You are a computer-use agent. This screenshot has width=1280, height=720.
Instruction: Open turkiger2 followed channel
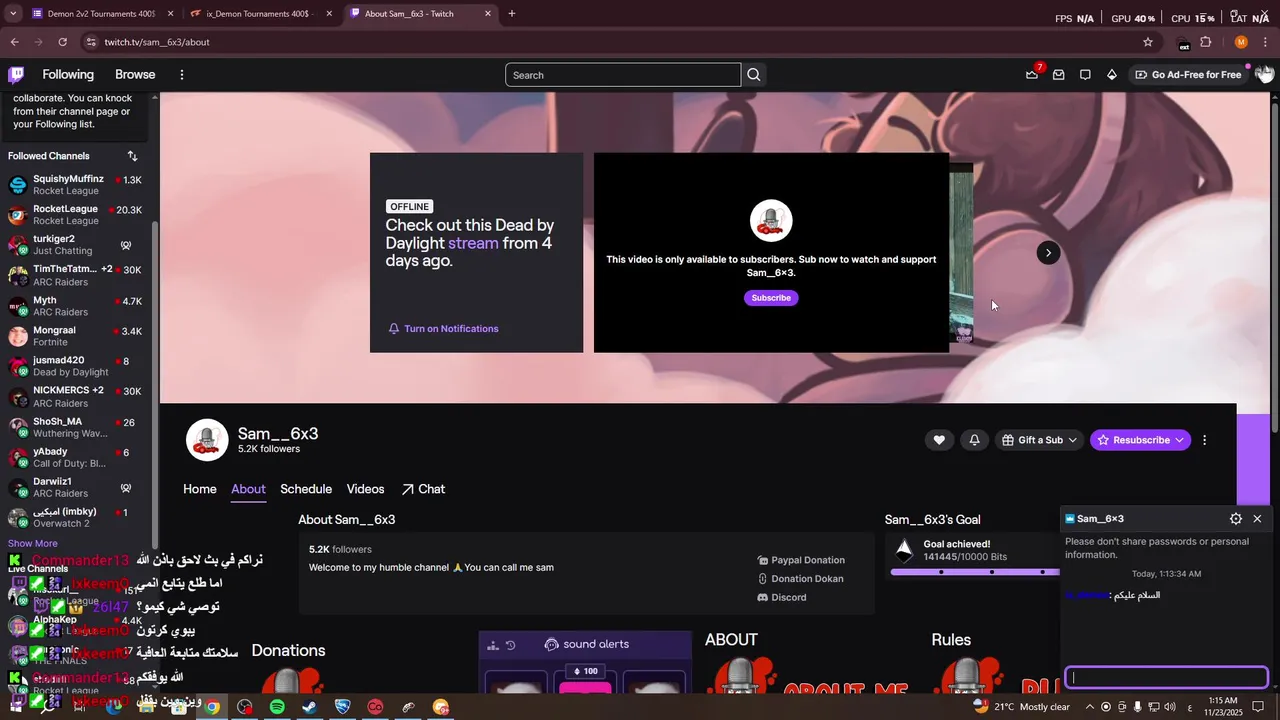pyautogui.click(x=75, y=245)
